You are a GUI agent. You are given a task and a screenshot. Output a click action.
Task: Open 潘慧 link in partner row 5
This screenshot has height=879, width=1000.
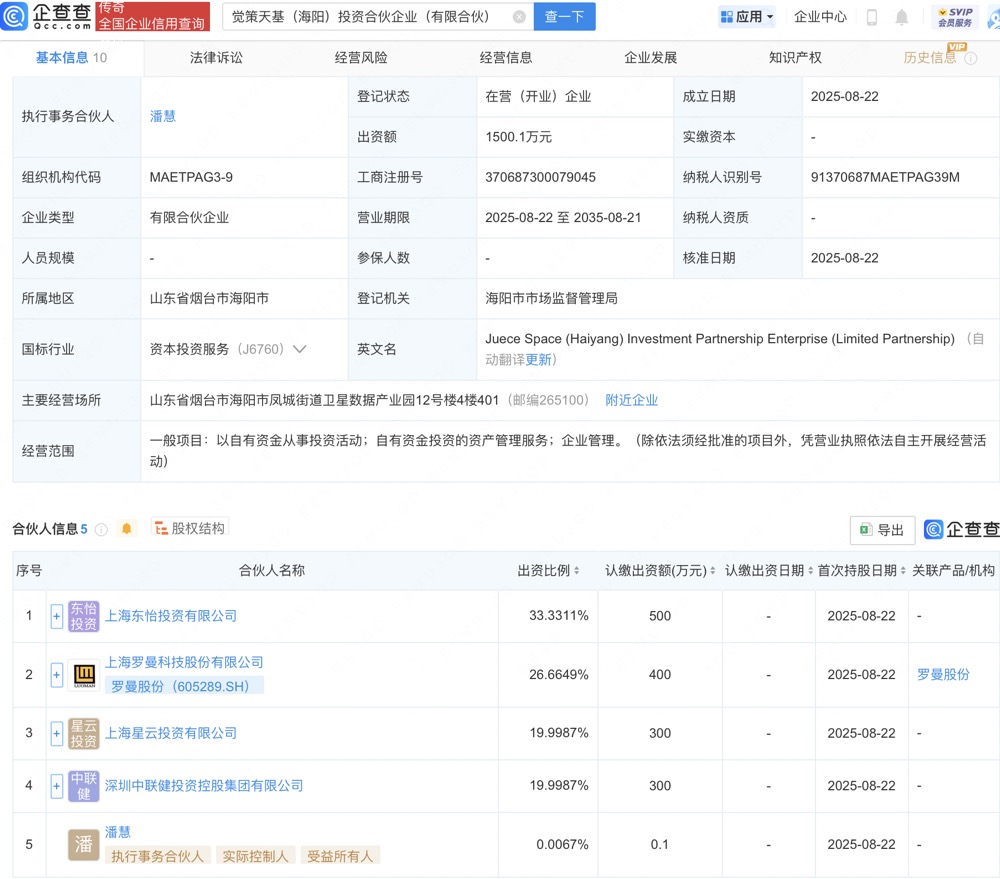[118, 832]
